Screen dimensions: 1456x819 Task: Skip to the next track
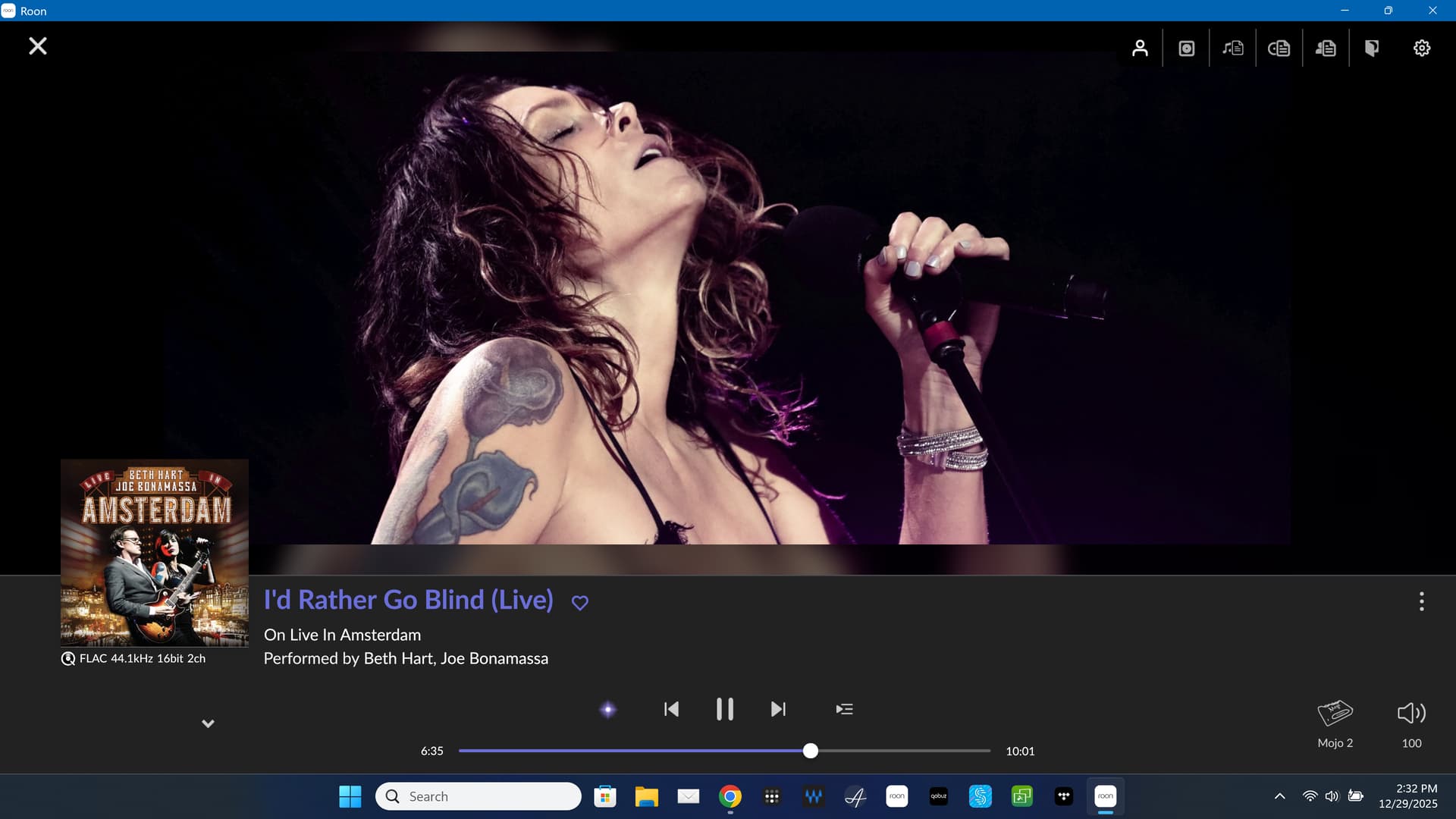tap(778, 710)
